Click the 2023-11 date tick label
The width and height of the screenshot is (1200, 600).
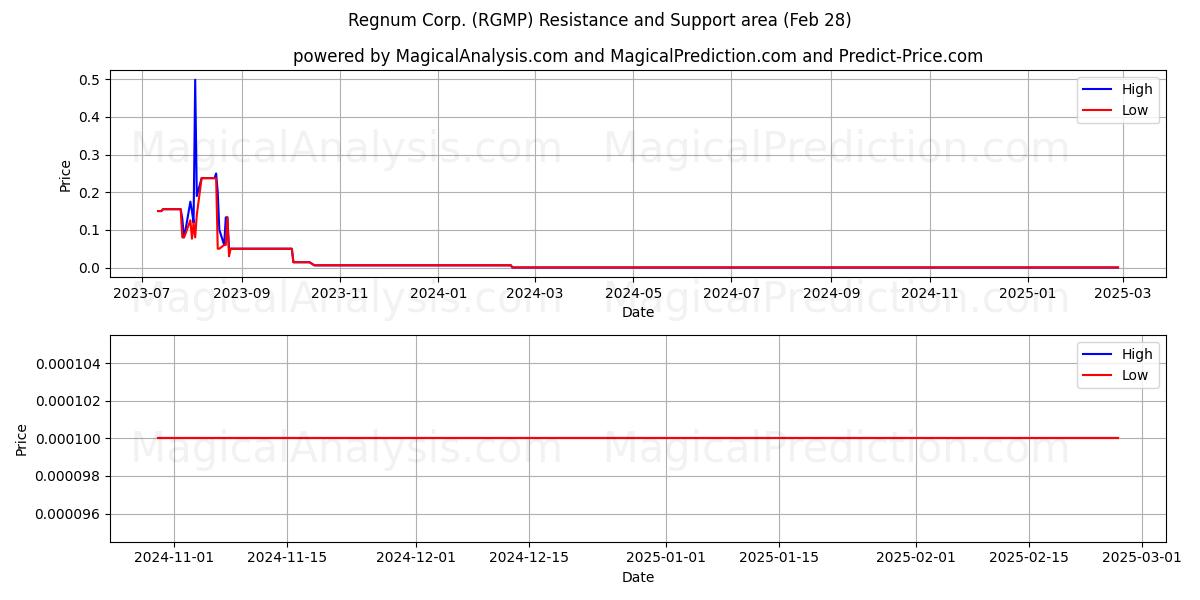point(340,293)
